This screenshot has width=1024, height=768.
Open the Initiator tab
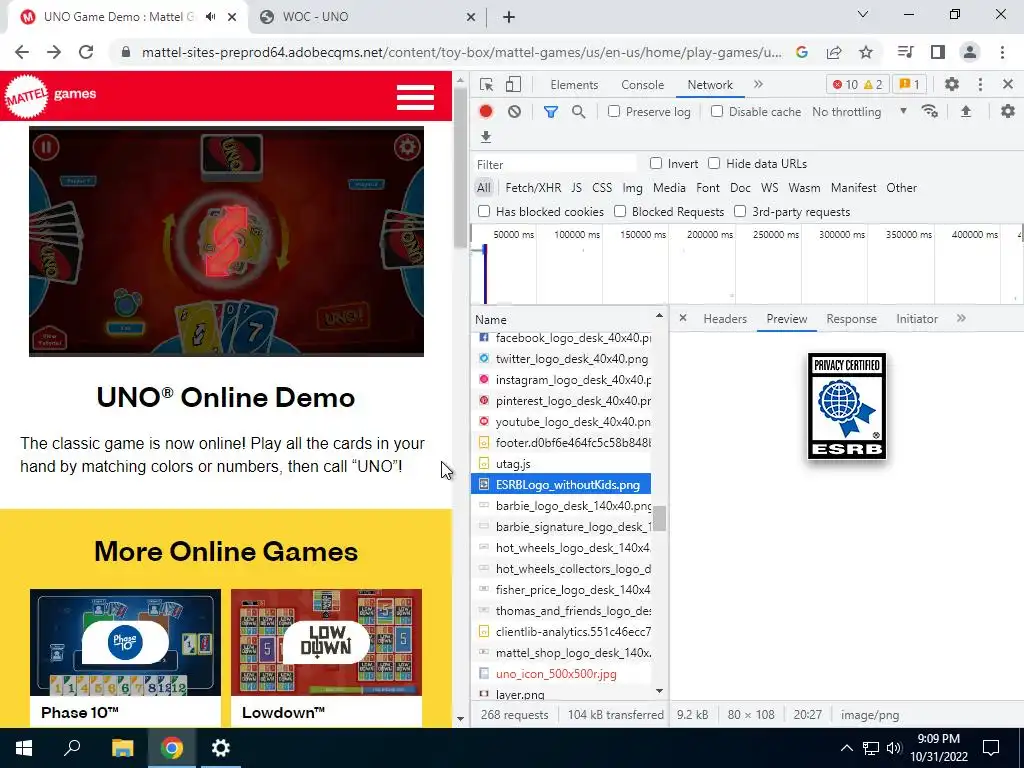coord(916,319)
